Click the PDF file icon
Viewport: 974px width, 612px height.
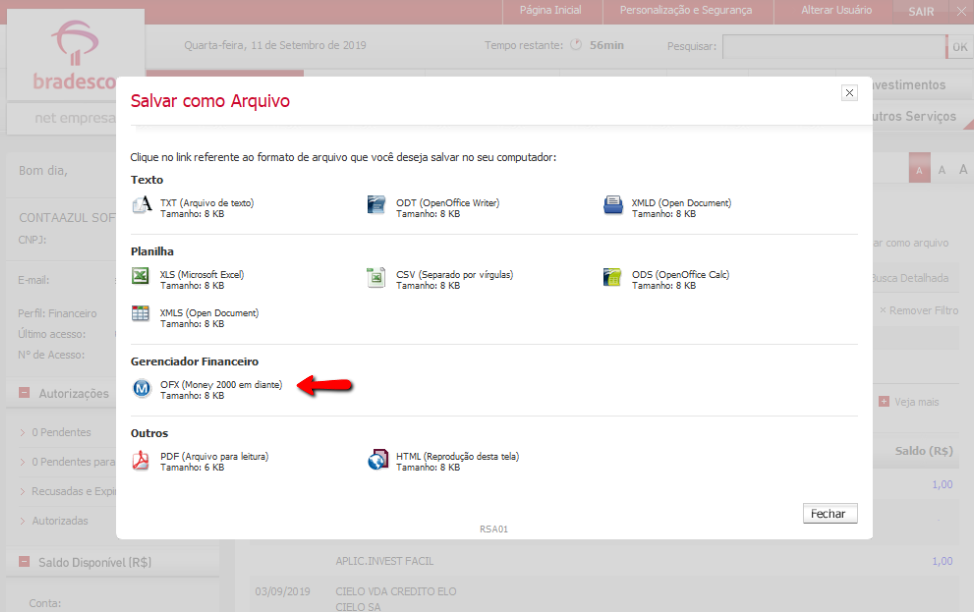pyautogui.click(x=140, y=460)
